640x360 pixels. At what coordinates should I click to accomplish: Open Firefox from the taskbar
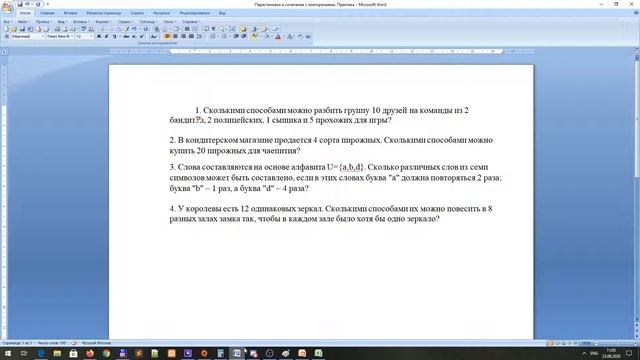coord(90,353)
